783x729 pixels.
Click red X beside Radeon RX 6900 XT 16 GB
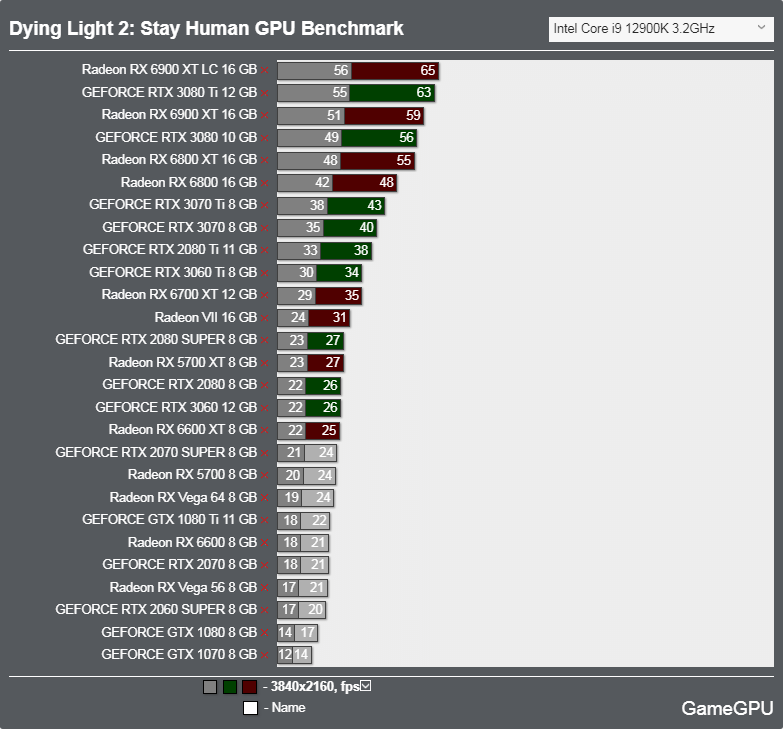tap(265, 115)
